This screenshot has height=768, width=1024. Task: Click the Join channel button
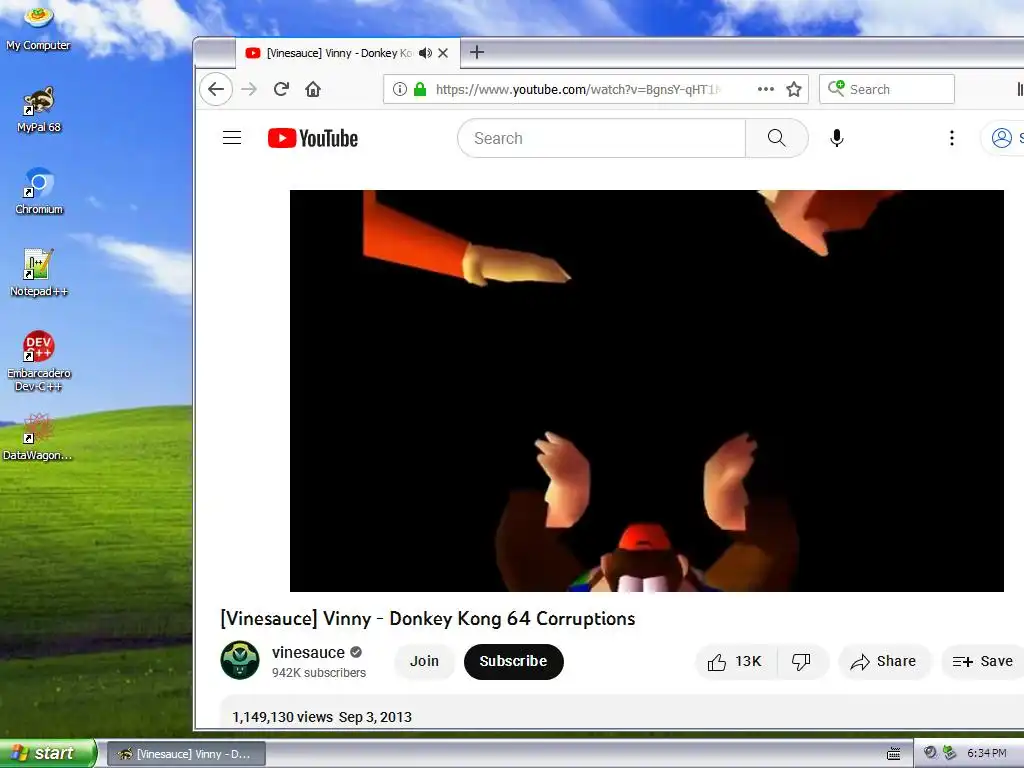424,662
